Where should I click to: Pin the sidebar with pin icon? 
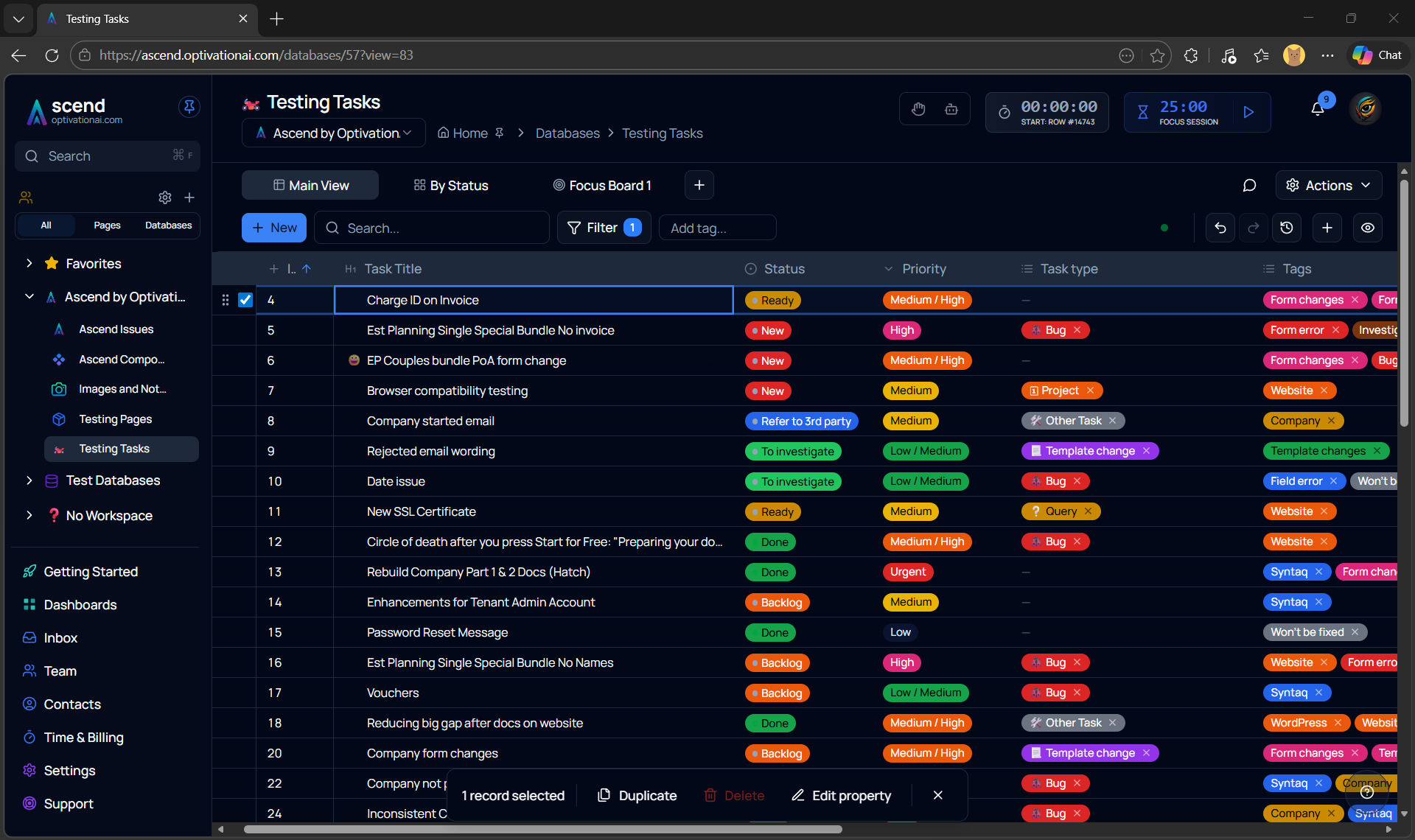coord(189,107)
